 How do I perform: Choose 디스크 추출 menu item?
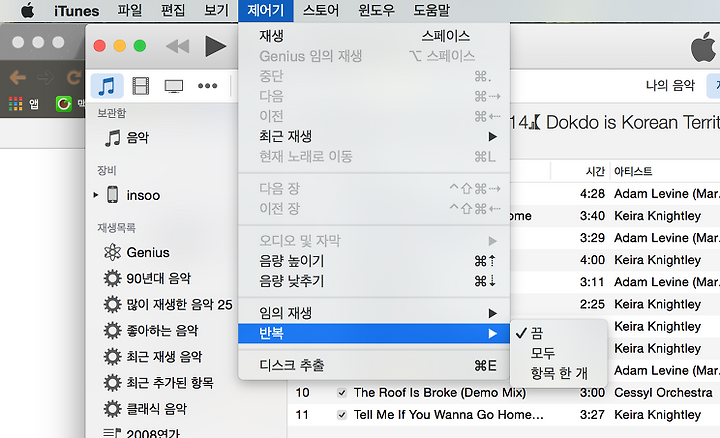[x=374, y=365]
